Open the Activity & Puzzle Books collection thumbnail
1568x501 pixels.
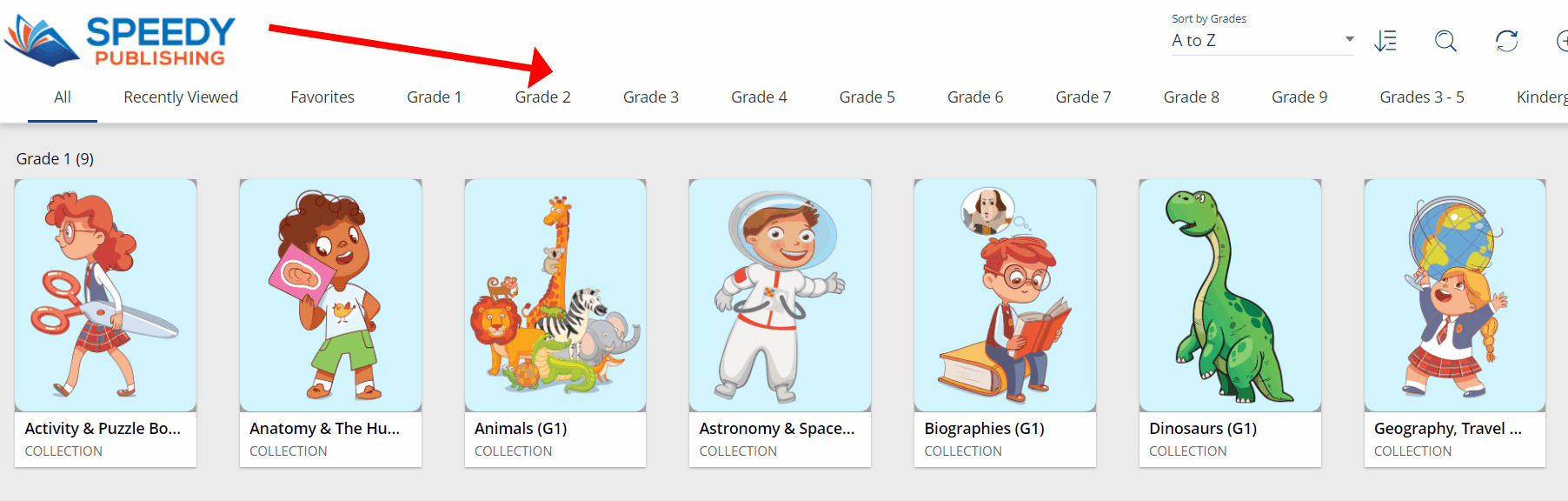pos(105,296)
